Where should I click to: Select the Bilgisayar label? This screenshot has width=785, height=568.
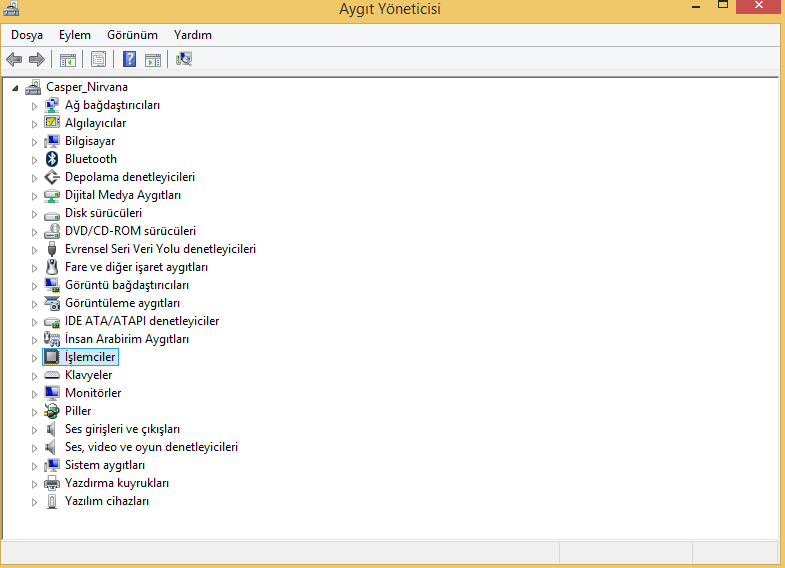tap(90, 141)
